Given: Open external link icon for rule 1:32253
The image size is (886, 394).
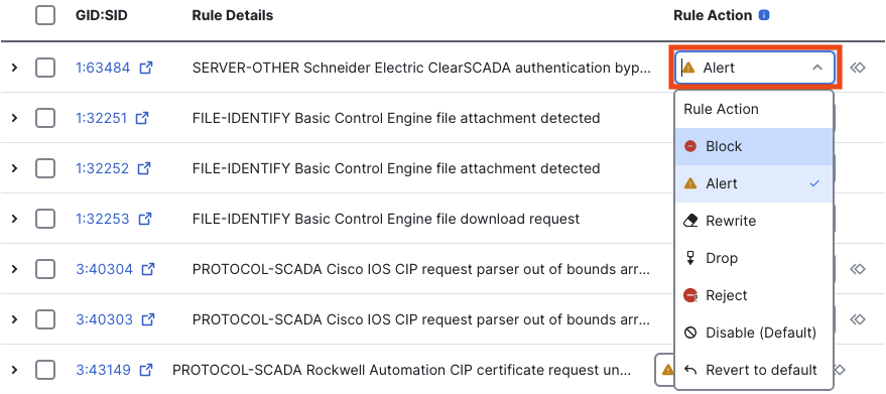Looking at the screenshot, I should click(x=145, y=219).
